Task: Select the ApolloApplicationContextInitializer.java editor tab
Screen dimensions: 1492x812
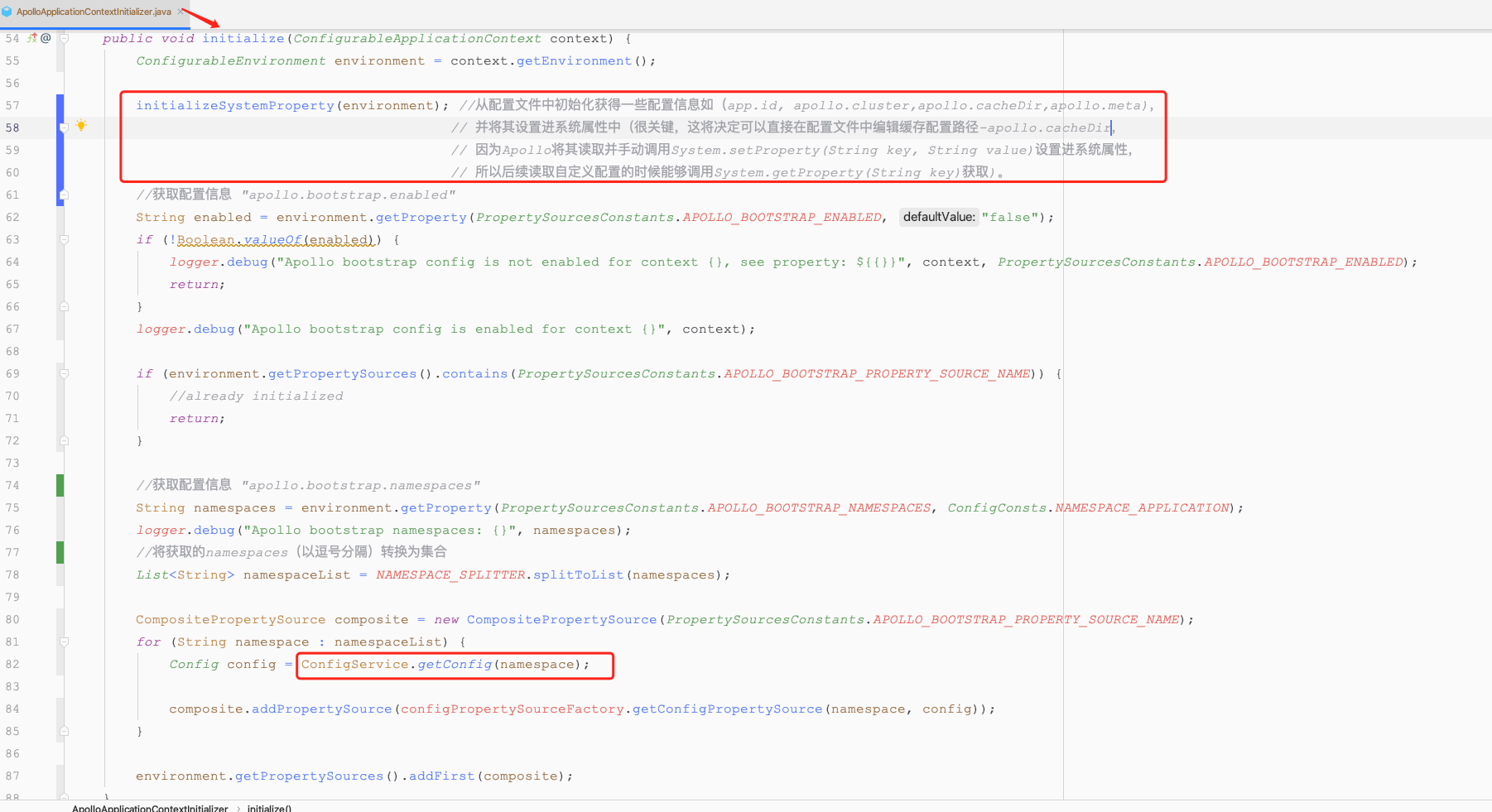Action: pos(94,12)
